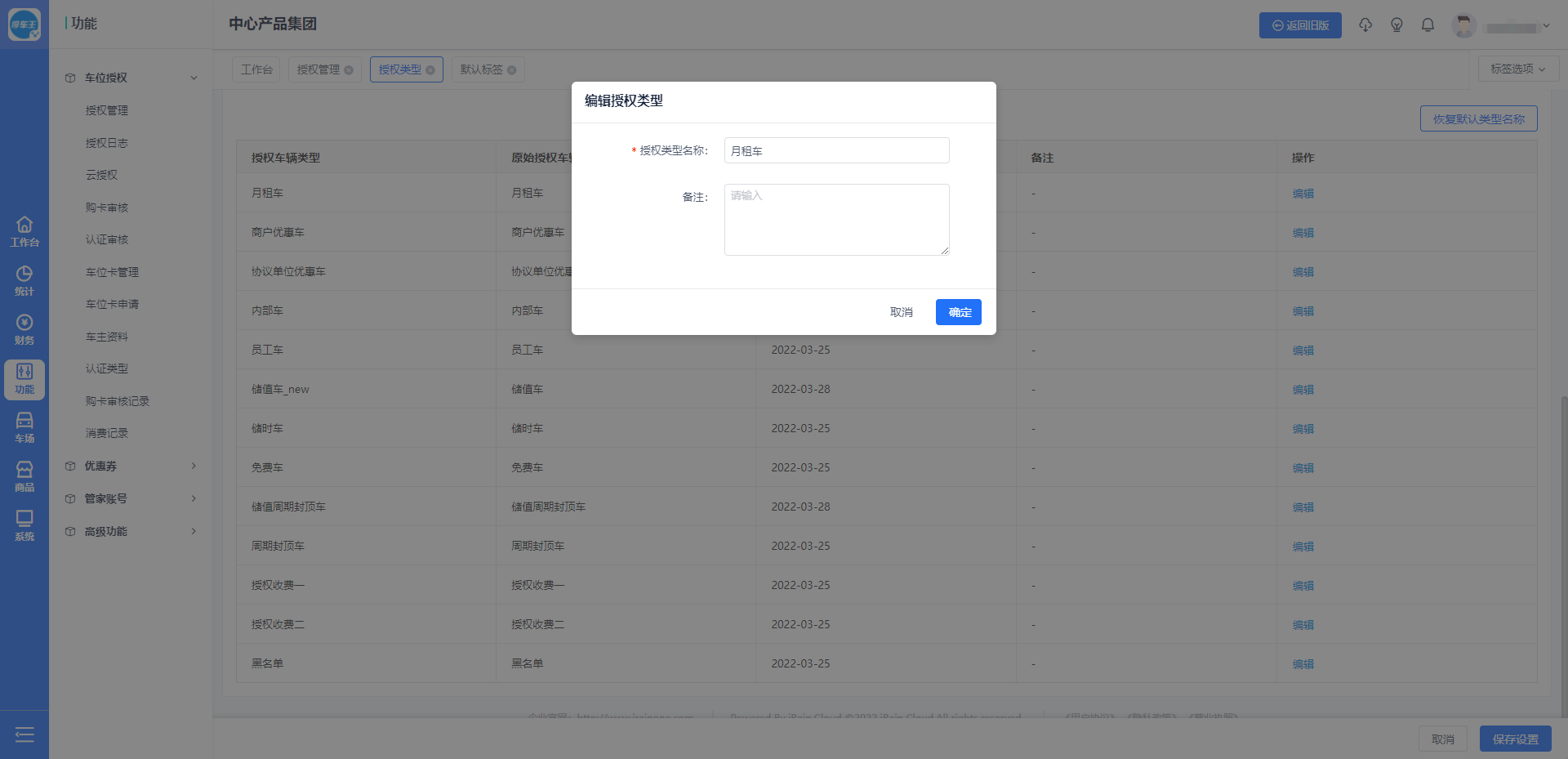This screenshot has width=1568, height=759.
Task: Switch to the 默认标签 tab
Action: click(481, 69)
